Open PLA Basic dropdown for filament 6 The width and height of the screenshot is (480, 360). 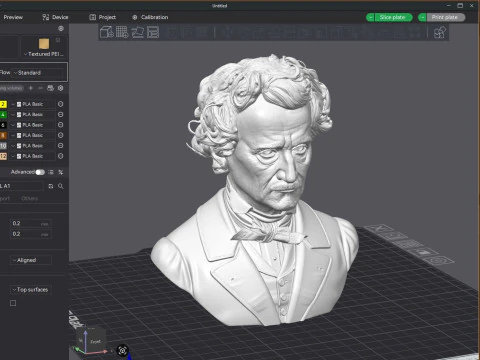point(33,125)
